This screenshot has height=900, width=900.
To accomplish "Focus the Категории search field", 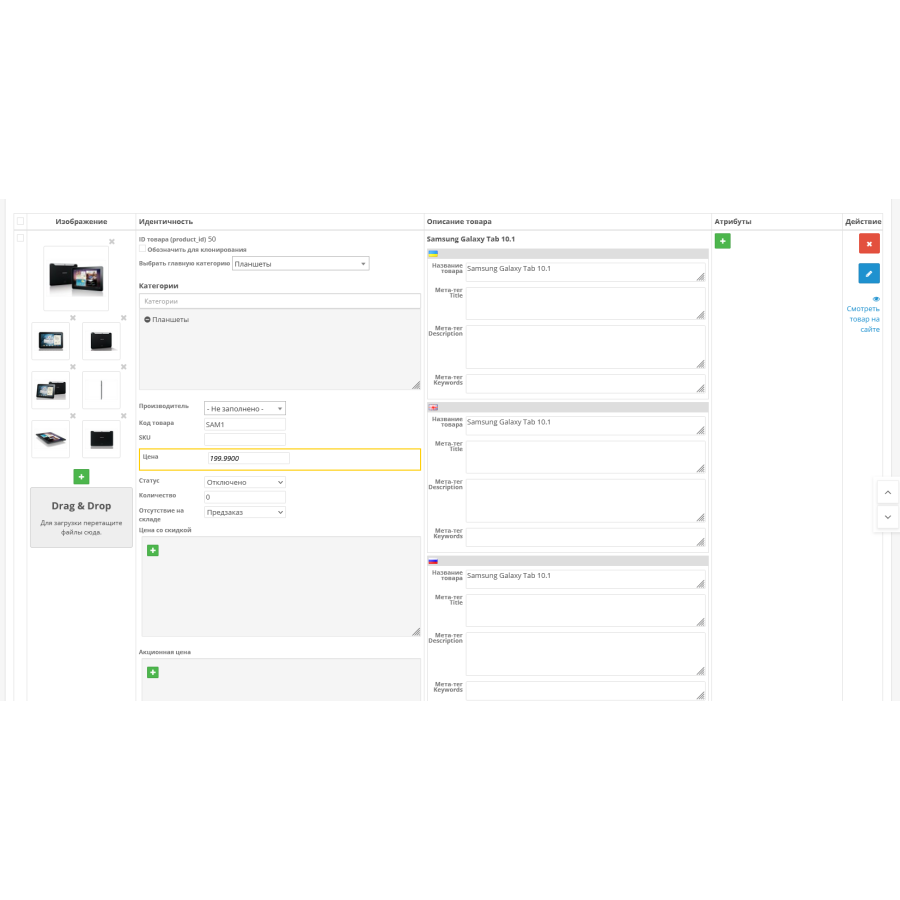I will 280,301.
